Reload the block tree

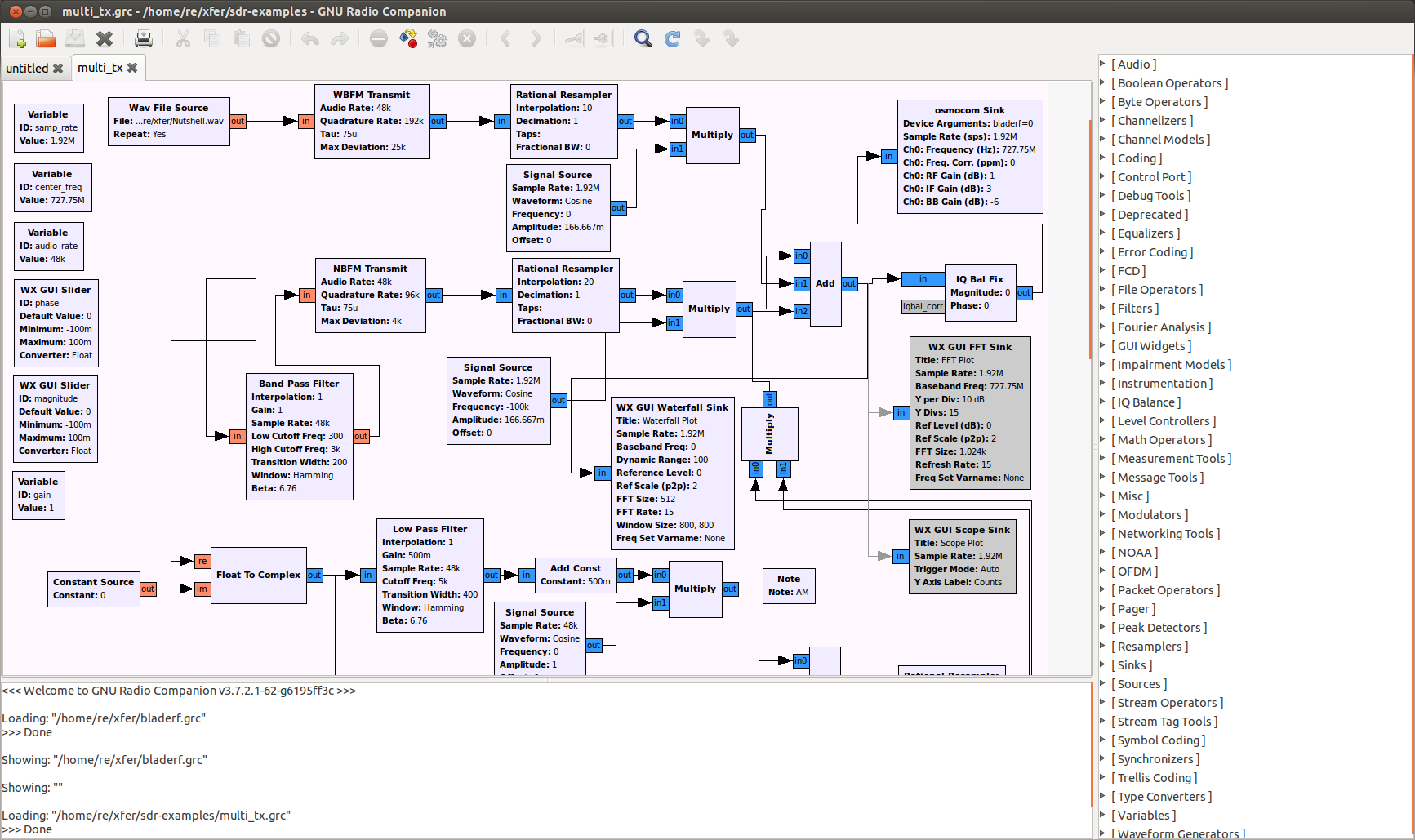pyautogui.click(x=673, y=38)
